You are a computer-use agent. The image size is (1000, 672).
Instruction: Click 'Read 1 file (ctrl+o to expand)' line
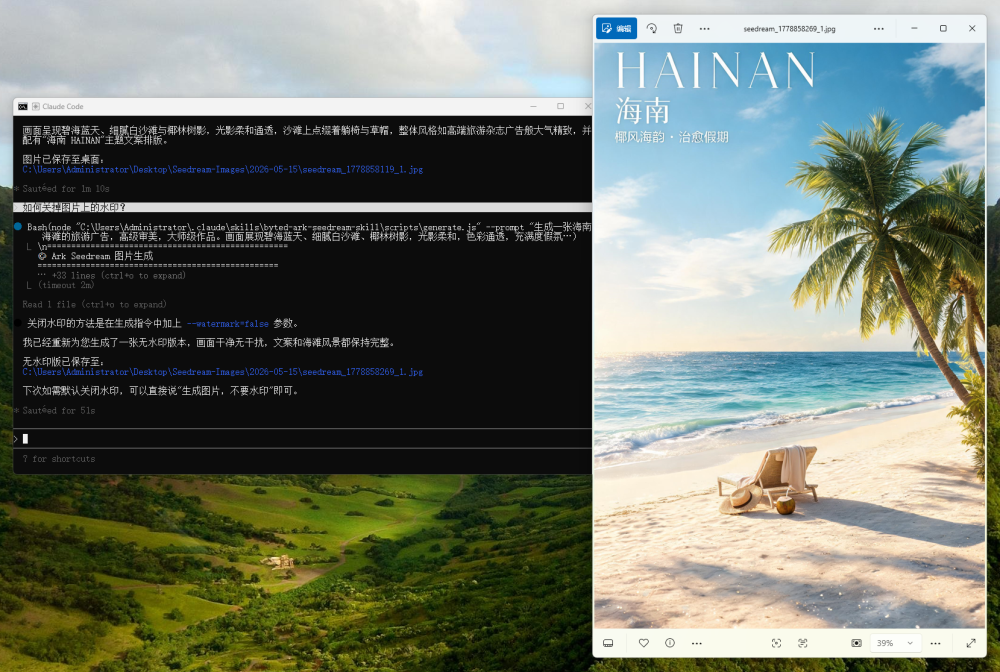[94, 305]
